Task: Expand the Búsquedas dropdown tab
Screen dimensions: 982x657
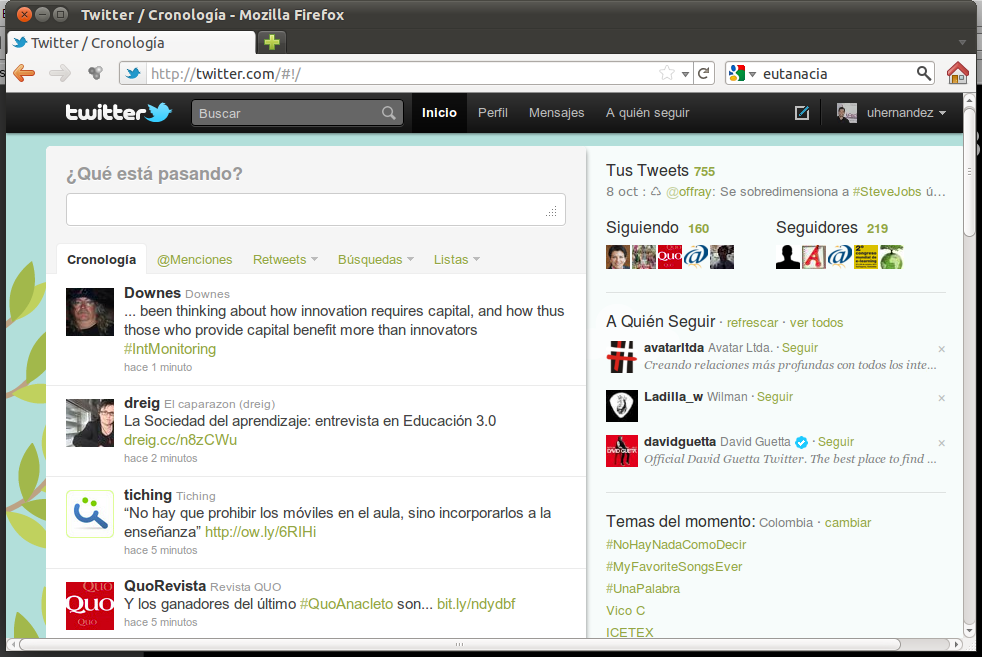Action: (x=375, y=259)
